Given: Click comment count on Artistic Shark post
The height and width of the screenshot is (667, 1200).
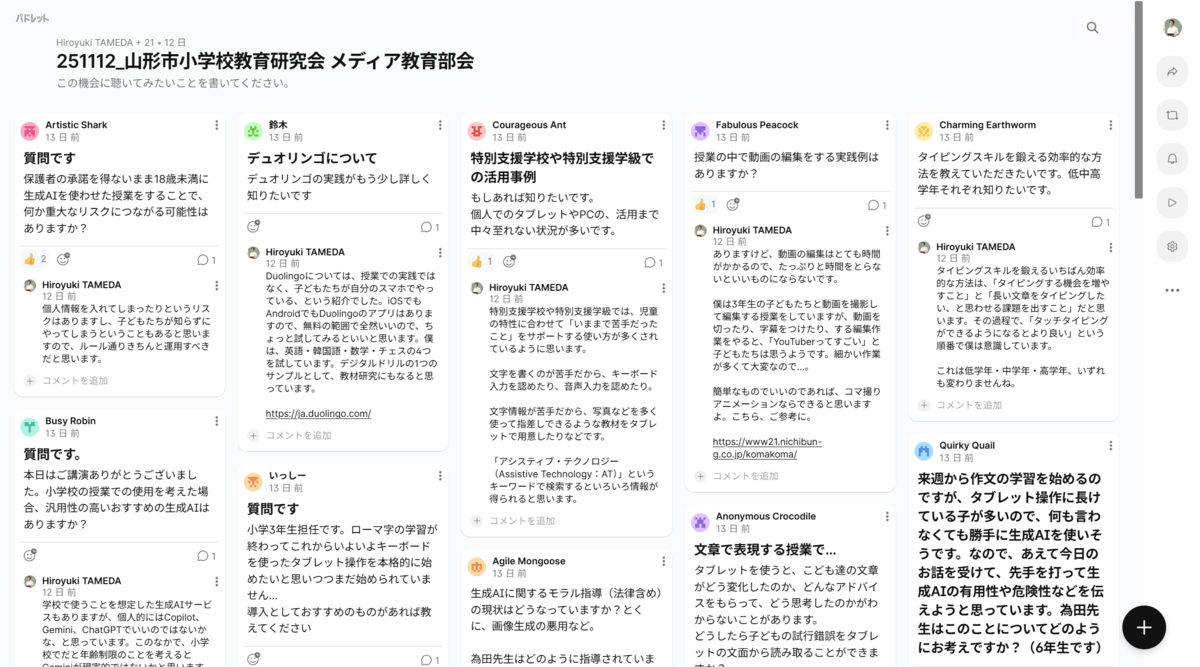Looking at the screenshot, I should click(x=206, y=260).
